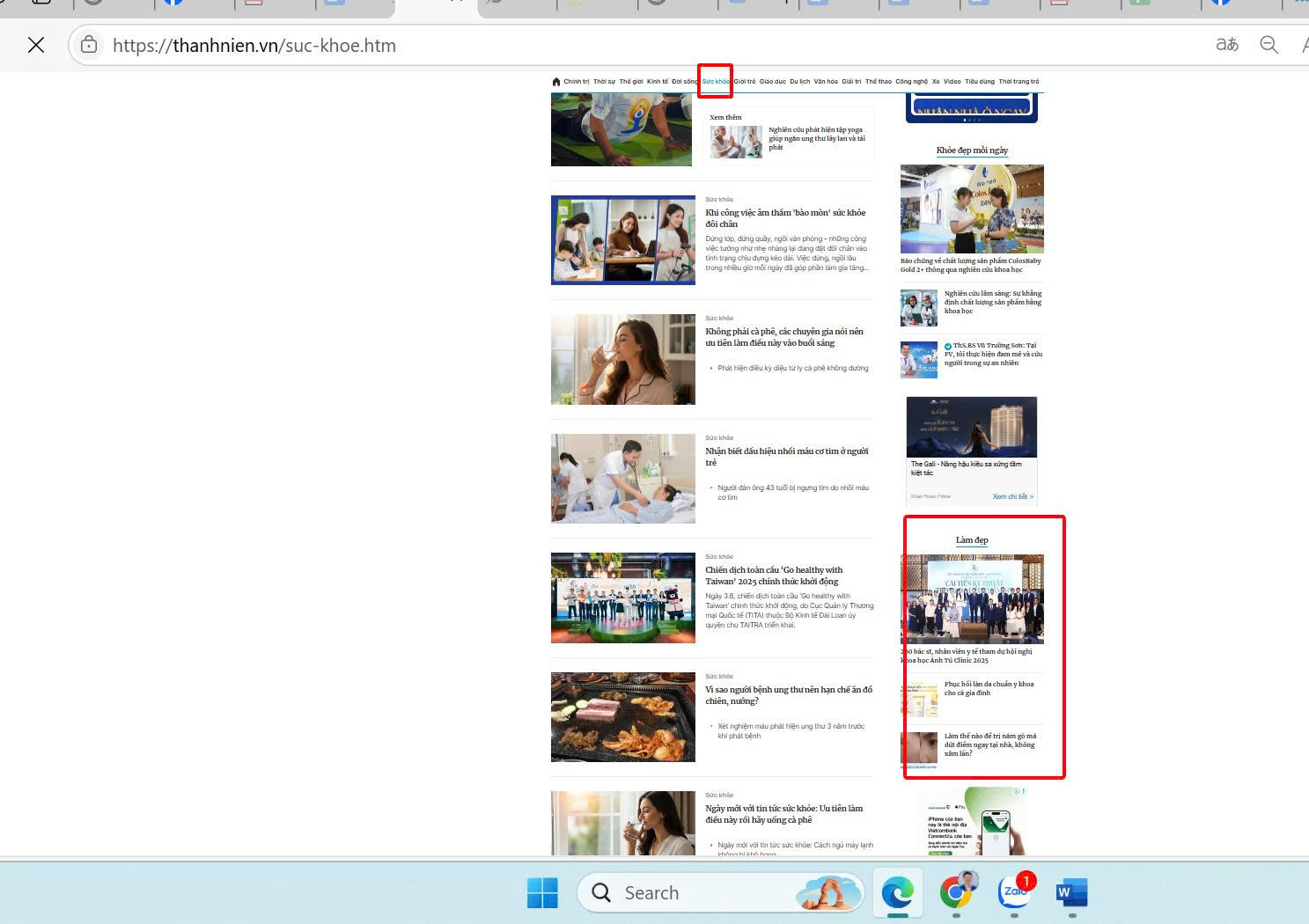Click the URL address field

tap(254, 45)
